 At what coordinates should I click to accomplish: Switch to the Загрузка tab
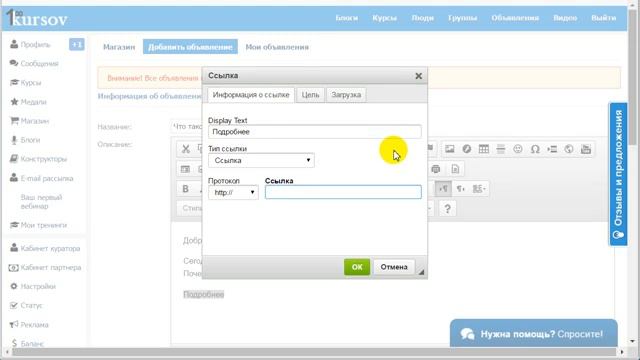[346, 95]
